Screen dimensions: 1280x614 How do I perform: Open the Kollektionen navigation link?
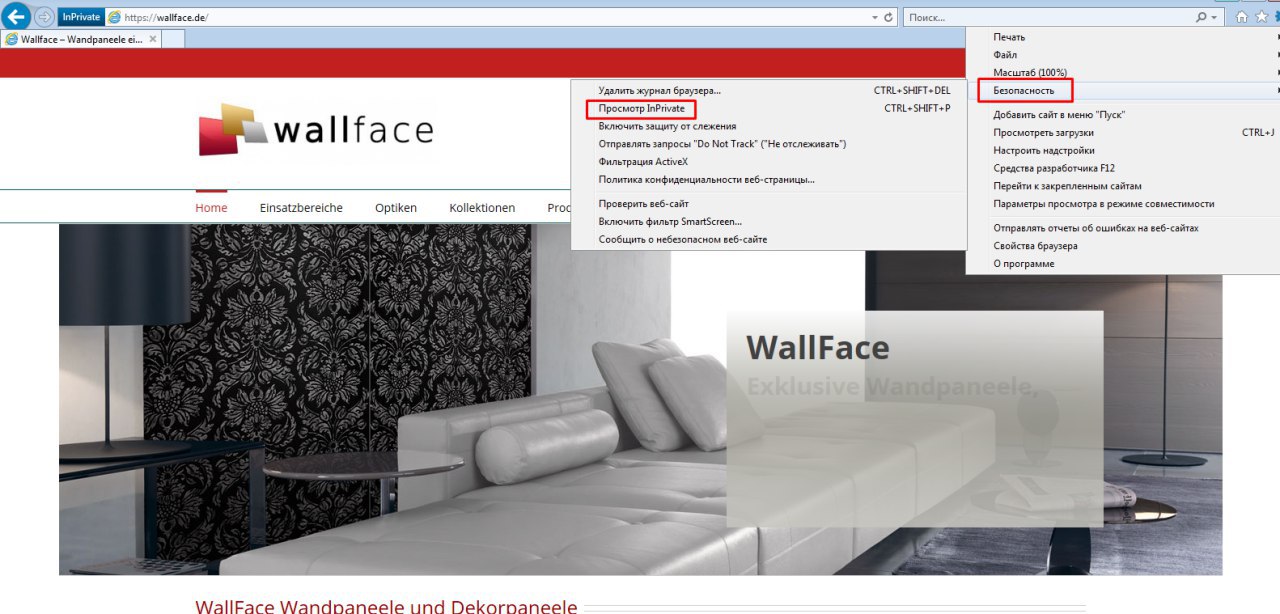coord(482,208)
